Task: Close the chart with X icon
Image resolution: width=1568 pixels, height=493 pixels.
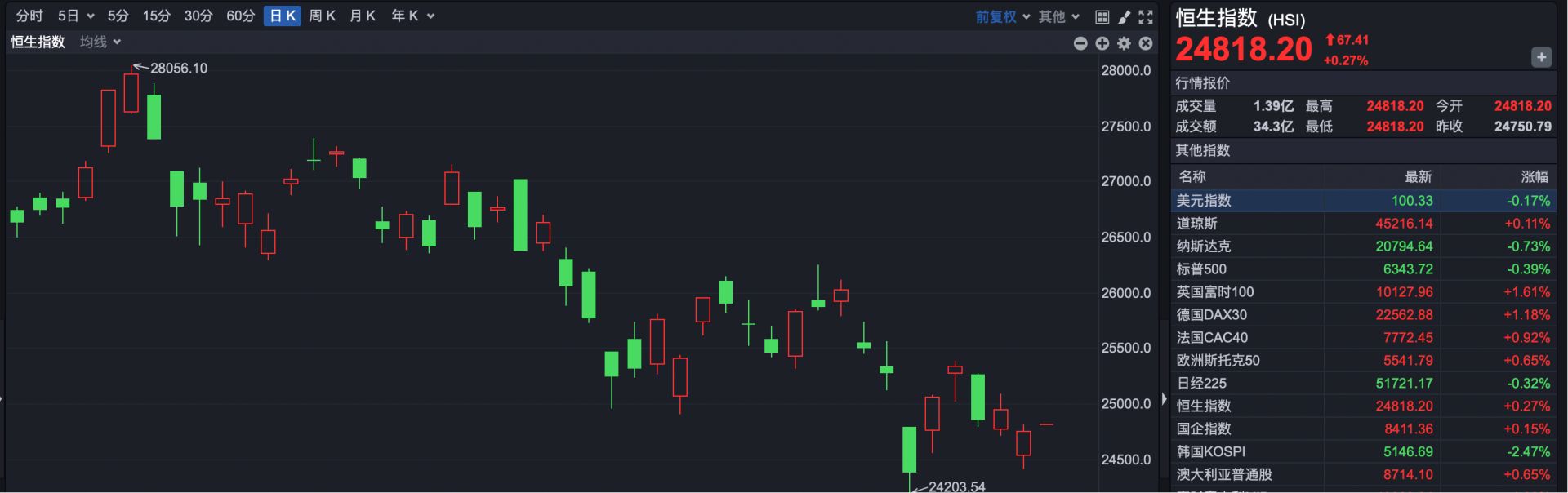Action: coord(1146,43)
